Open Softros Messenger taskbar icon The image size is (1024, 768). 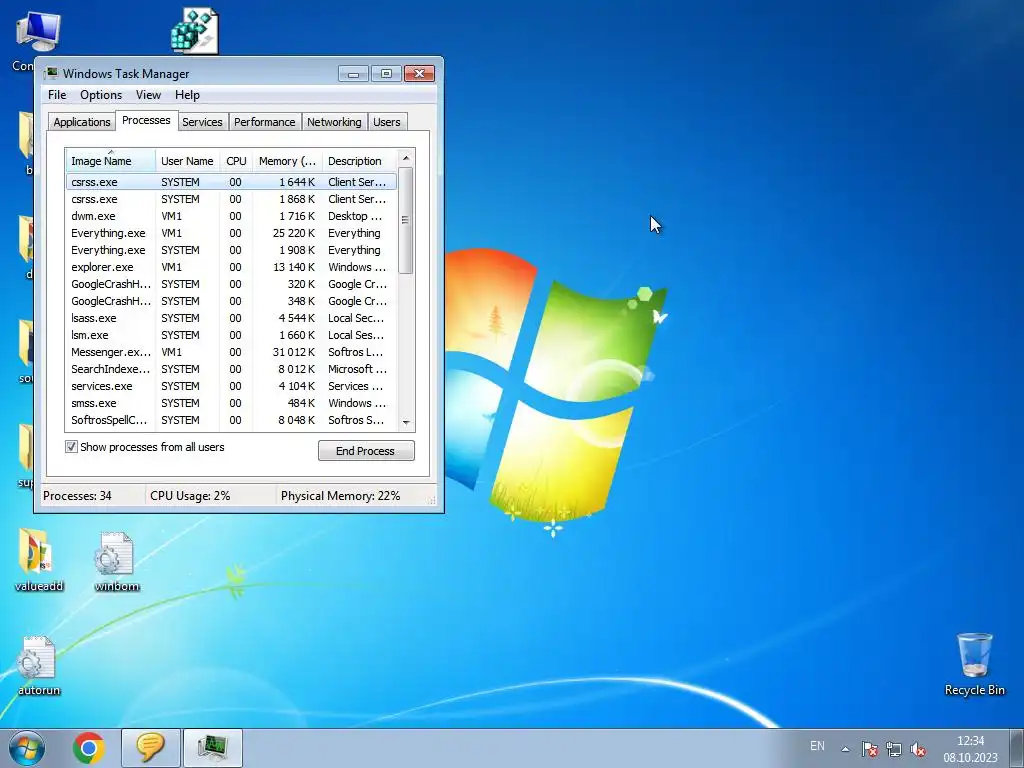pyautogui.click(x=151, y=748)
